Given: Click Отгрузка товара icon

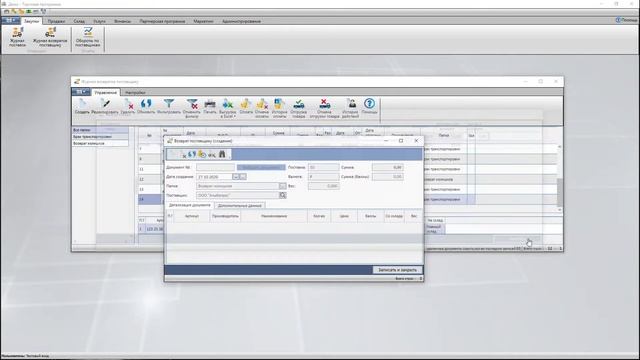Looking at the screenshot, I should pyautogui.click(x=299, y=108).
